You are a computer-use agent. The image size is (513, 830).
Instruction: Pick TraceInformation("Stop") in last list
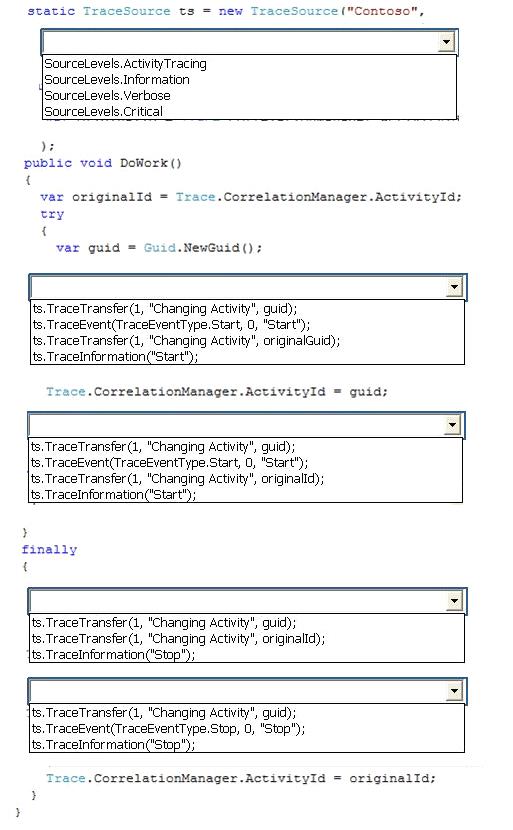coord(113,745)
